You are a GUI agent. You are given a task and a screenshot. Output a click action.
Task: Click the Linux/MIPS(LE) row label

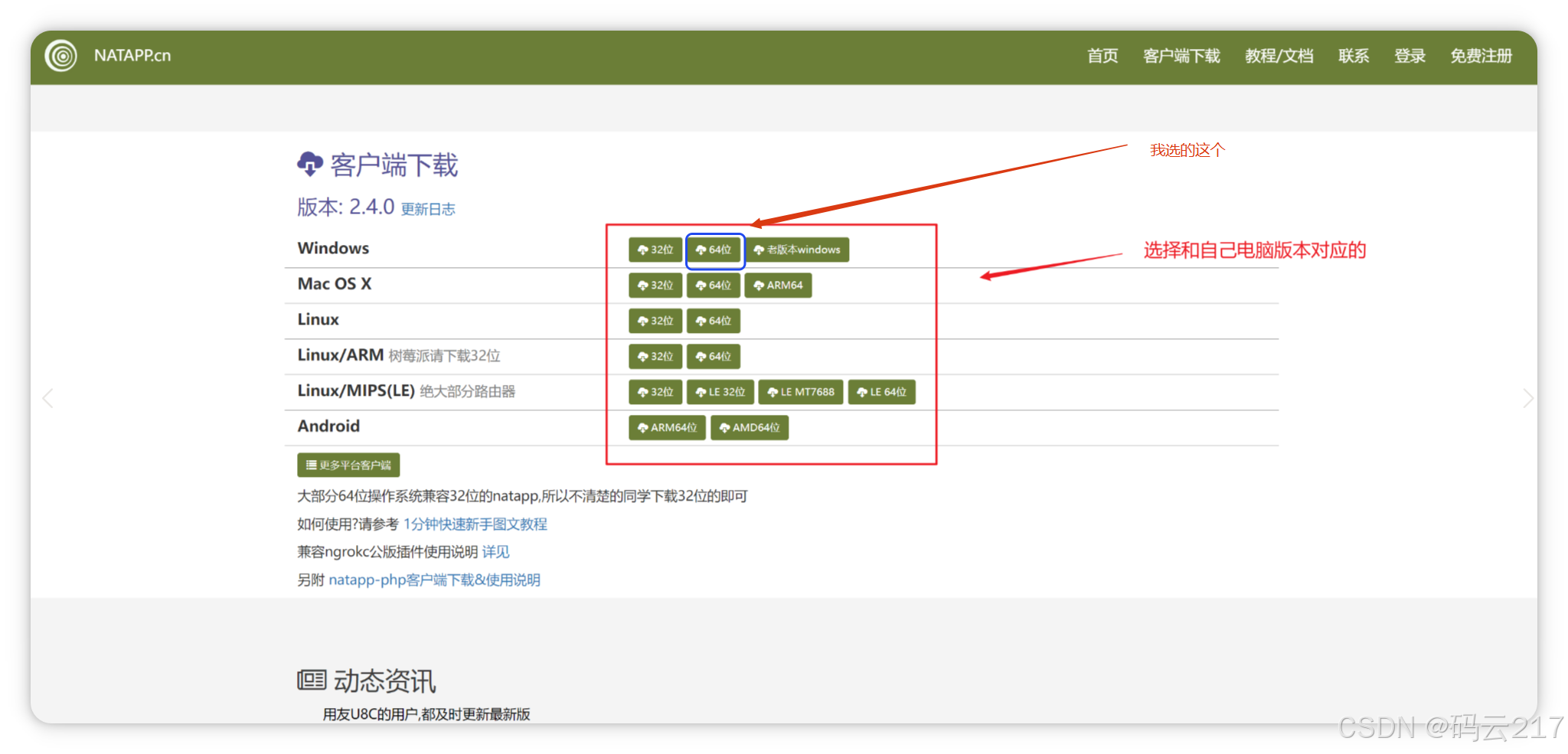coord(356,390)
